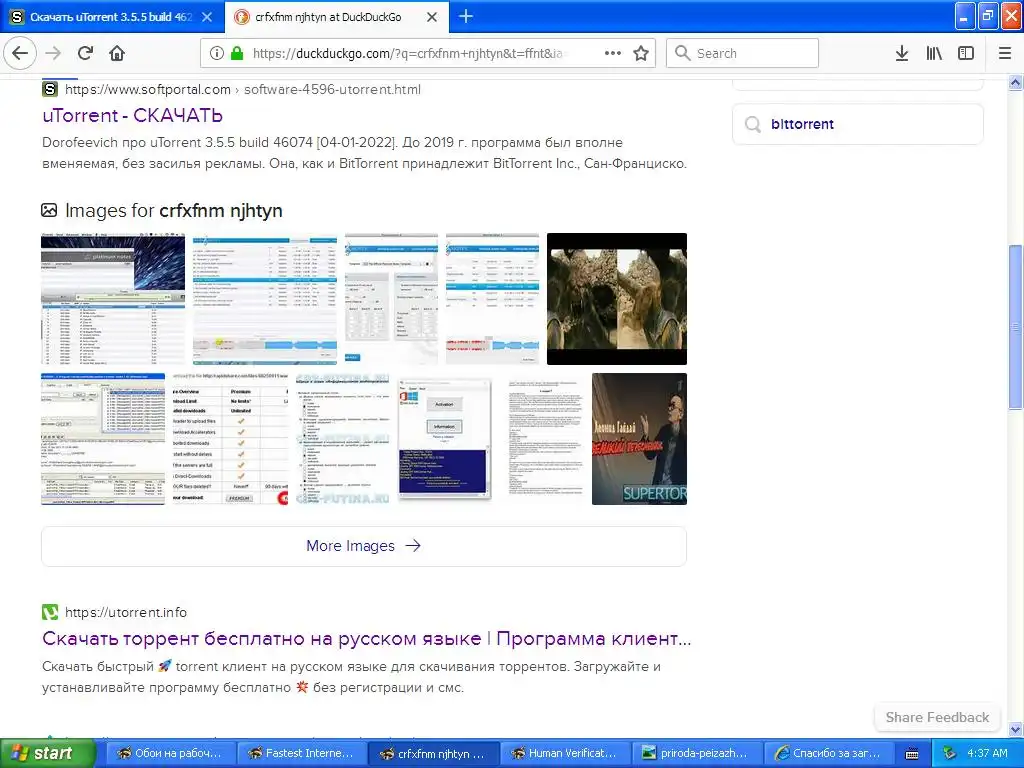Open the Windows start menu

[47, 754]
